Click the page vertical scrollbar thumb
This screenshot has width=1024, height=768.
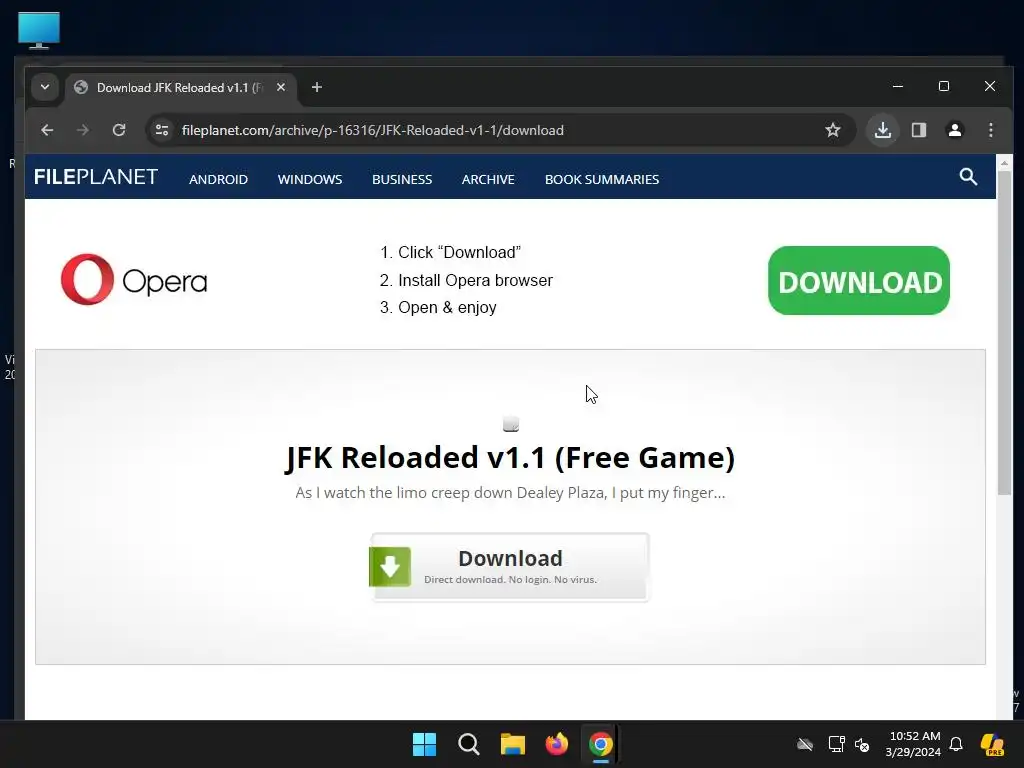(1004, 333)
